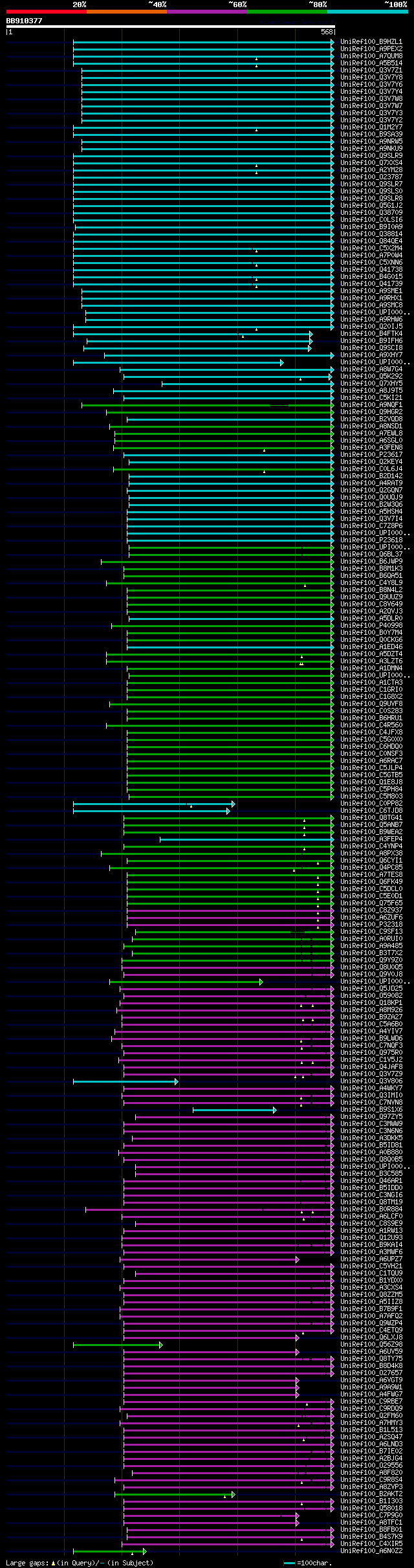Open the UniRef100_C4Y8L9 entry
Image resolution: width=414 pixels, height=1568 pixels.
[x=371, y=582]
